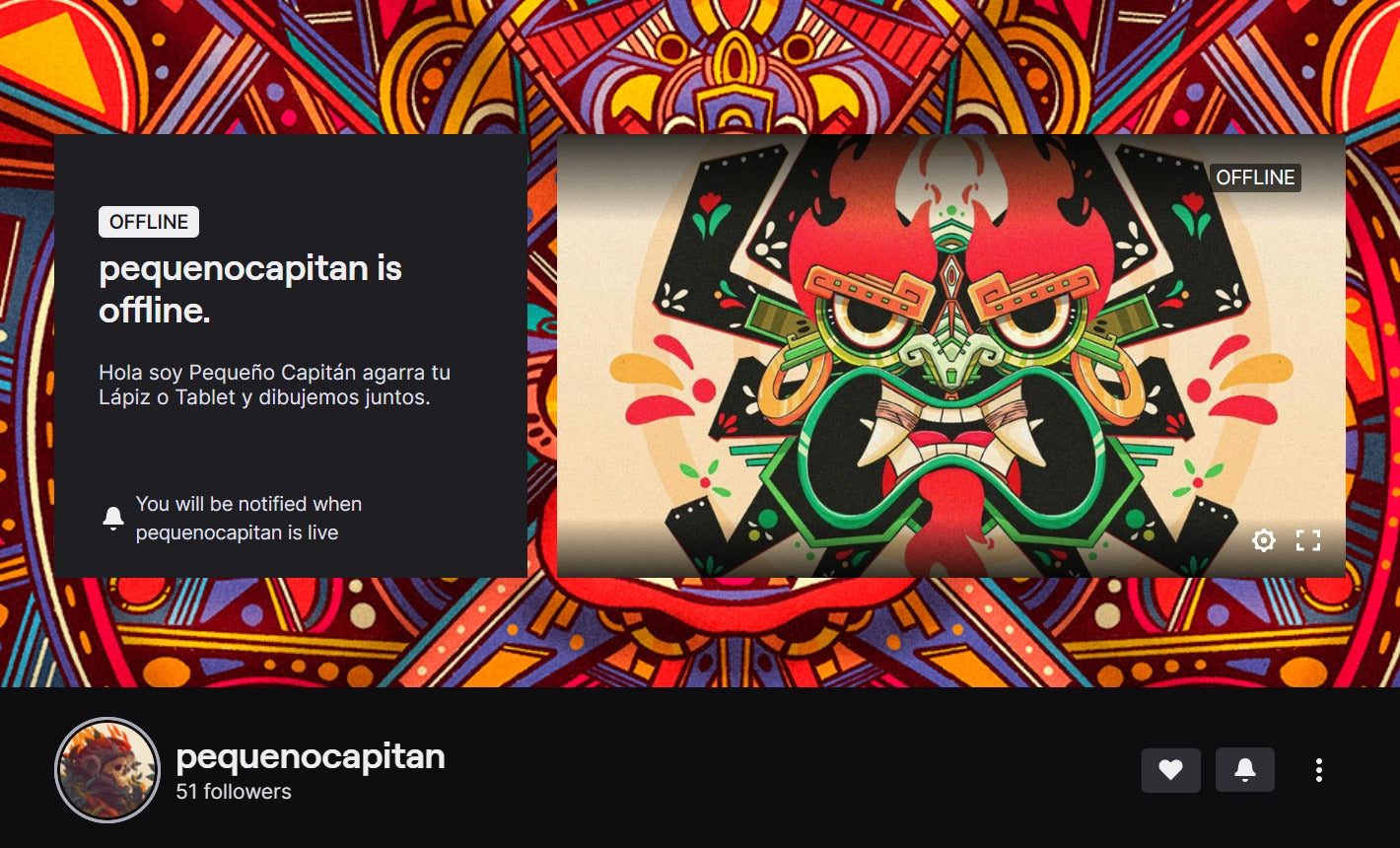Click the "You will be notified when" text
The width and height of the screenshot is (1400, 848).
[248, 504]
